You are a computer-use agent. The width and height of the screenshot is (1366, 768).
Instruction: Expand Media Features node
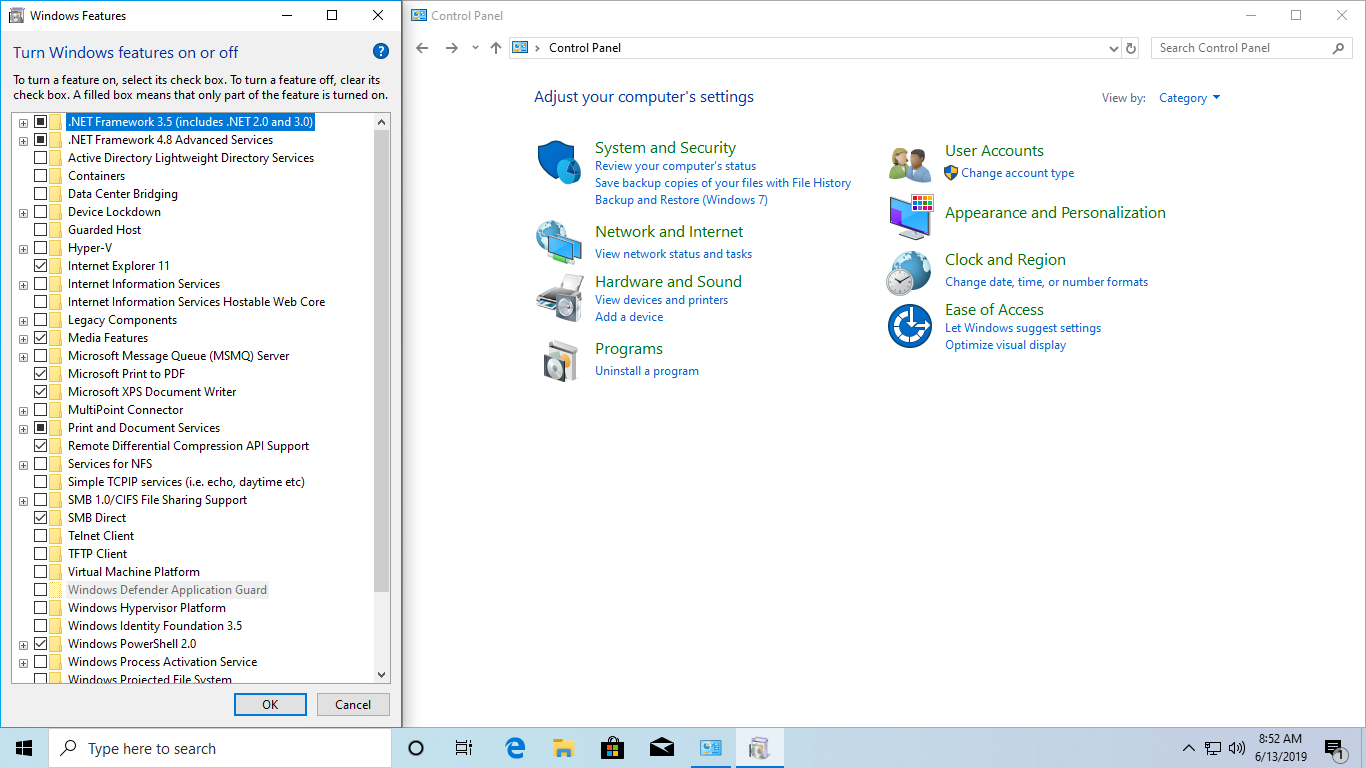pyautogui.click(x=23, y=338)
